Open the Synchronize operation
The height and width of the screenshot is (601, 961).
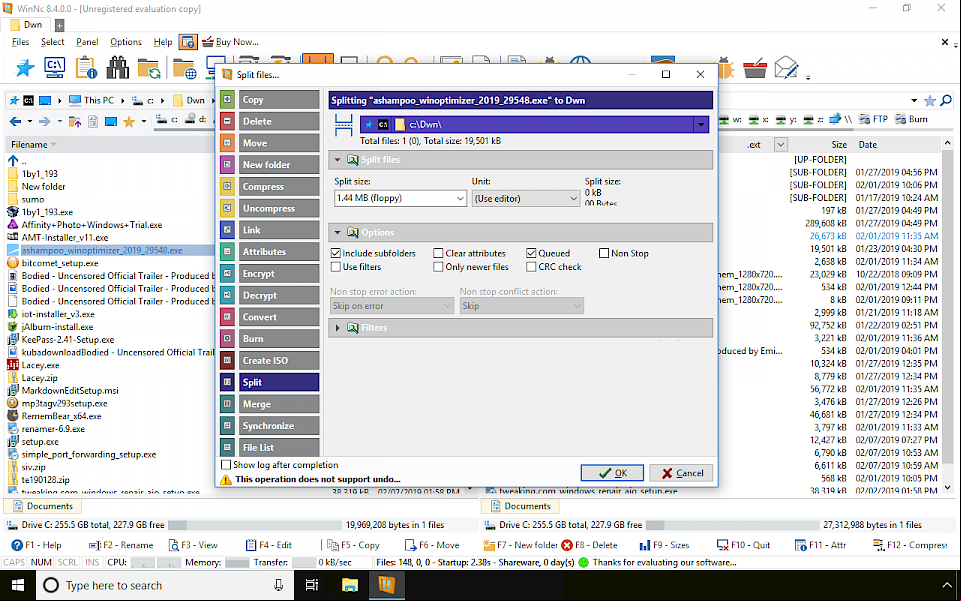pos(270,426)
